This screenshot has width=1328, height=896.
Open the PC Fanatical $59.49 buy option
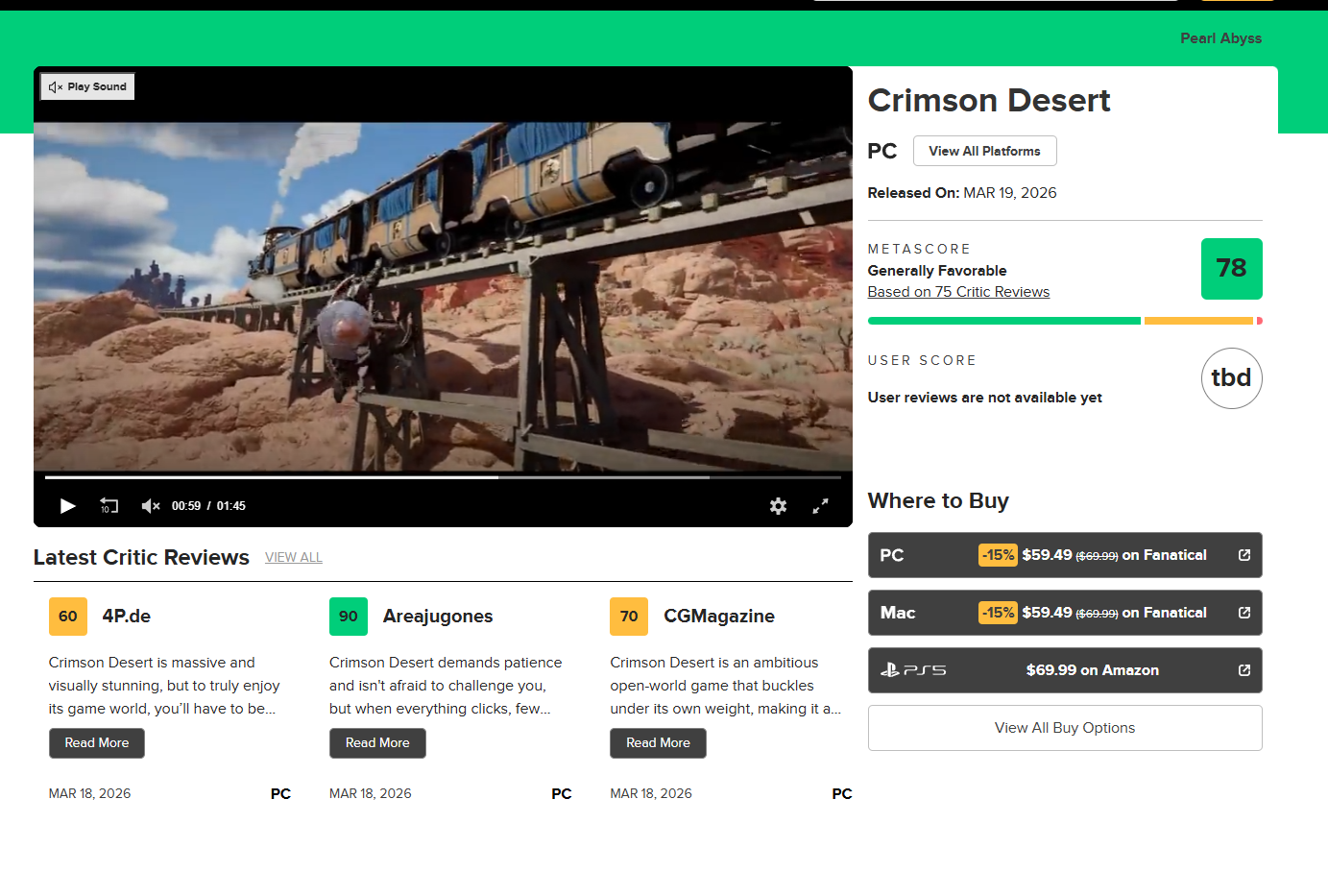[x=1065, y=555]
